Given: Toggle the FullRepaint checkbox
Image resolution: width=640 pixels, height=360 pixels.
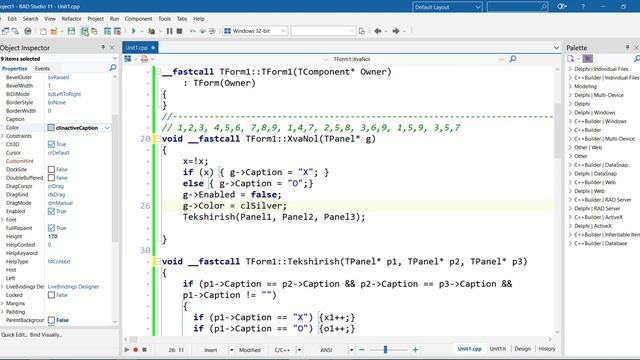Looking at the screenshot, I should tap(51, 228).
